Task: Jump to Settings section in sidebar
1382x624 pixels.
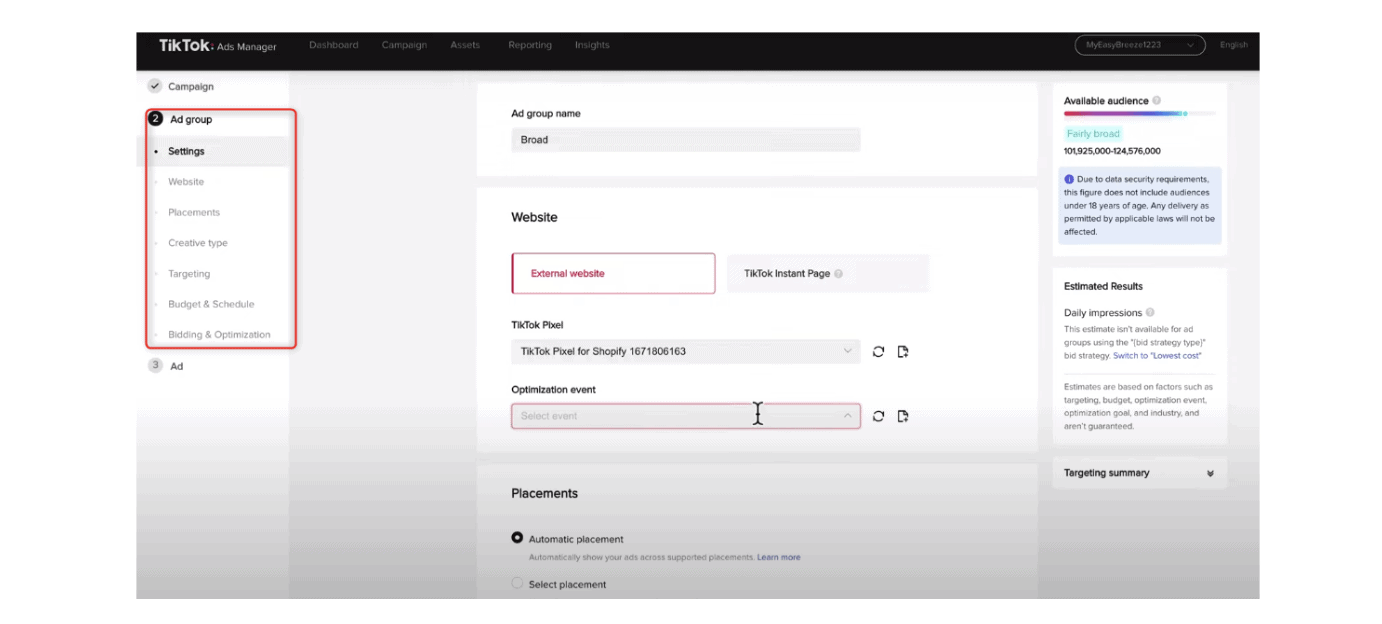Action: click(x=186, y=151)
